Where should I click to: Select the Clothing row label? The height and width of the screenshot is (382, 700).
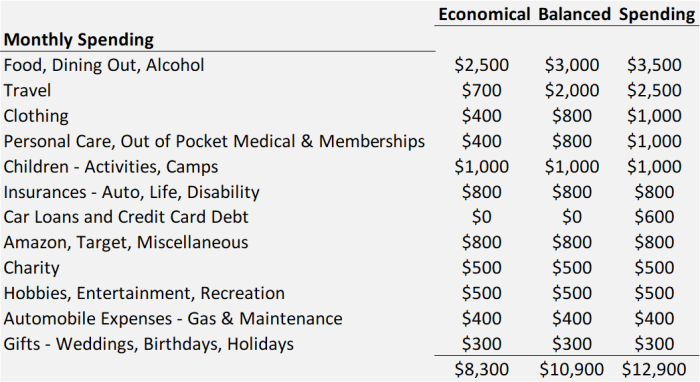(x=36, y=116)
